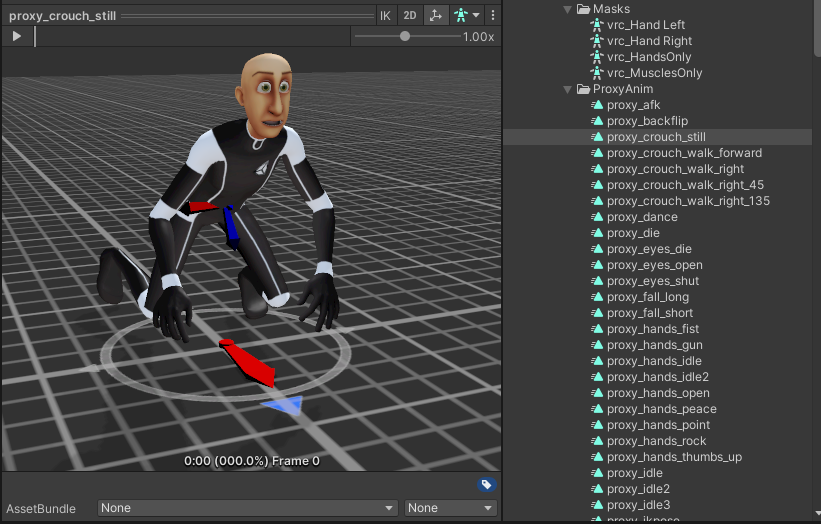This screenshot has width=821, height=524.
Task: Select proxy_crouch_walk_right_135 clip
Action: tap(689, 201)
